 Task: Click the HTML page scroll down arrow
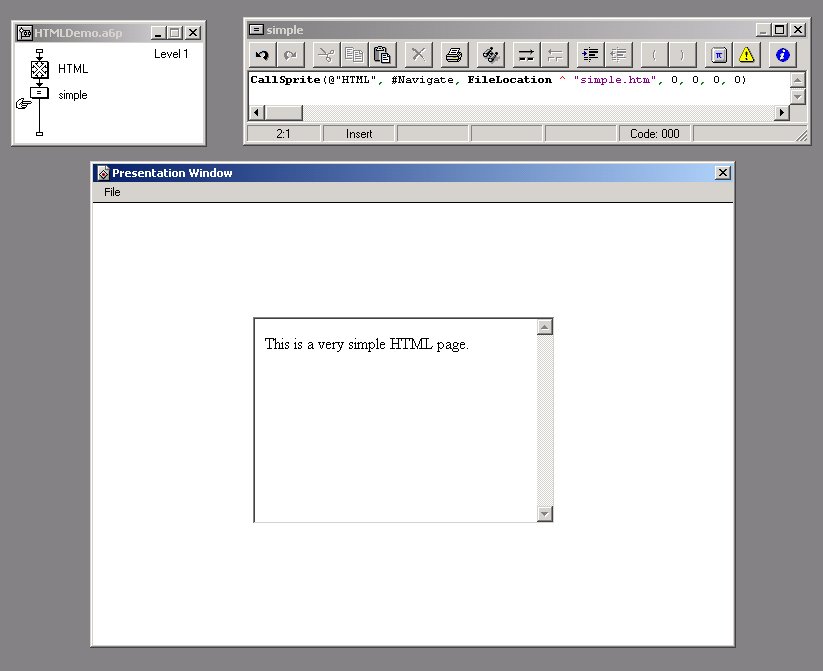tap(544, 513)
